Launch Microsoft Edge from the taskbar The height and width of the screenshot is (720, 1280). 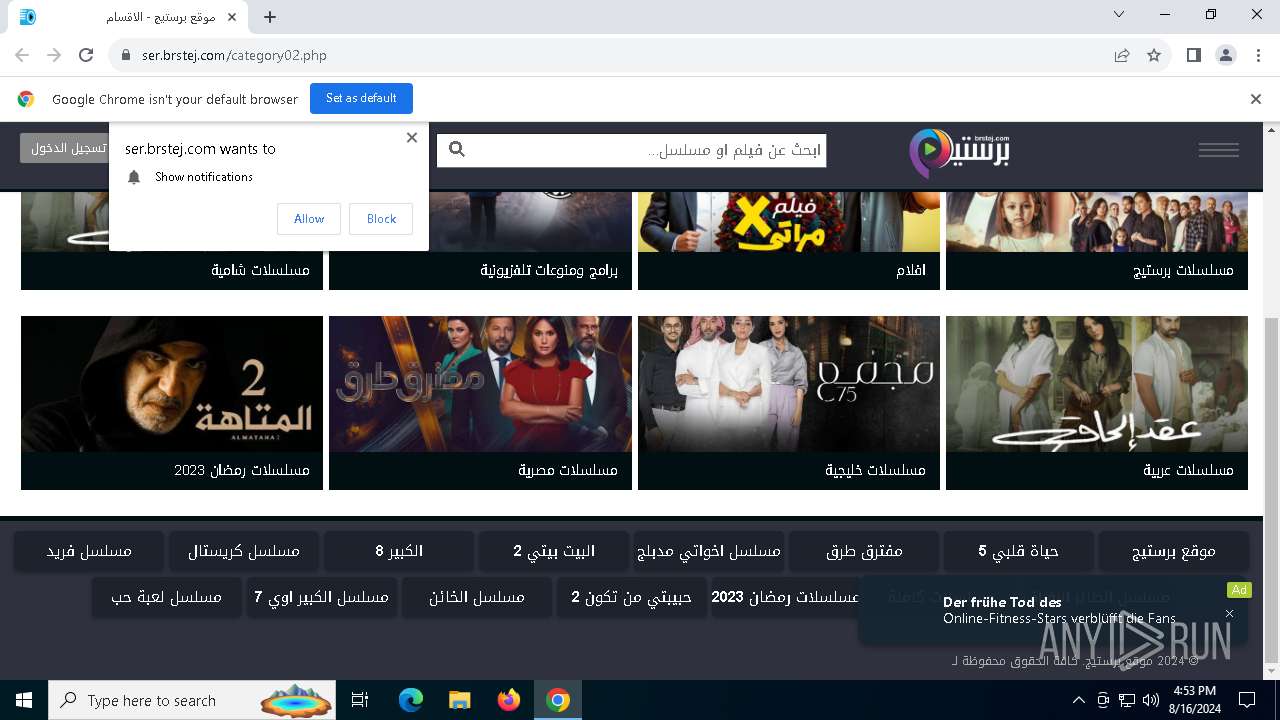point(411,700)
